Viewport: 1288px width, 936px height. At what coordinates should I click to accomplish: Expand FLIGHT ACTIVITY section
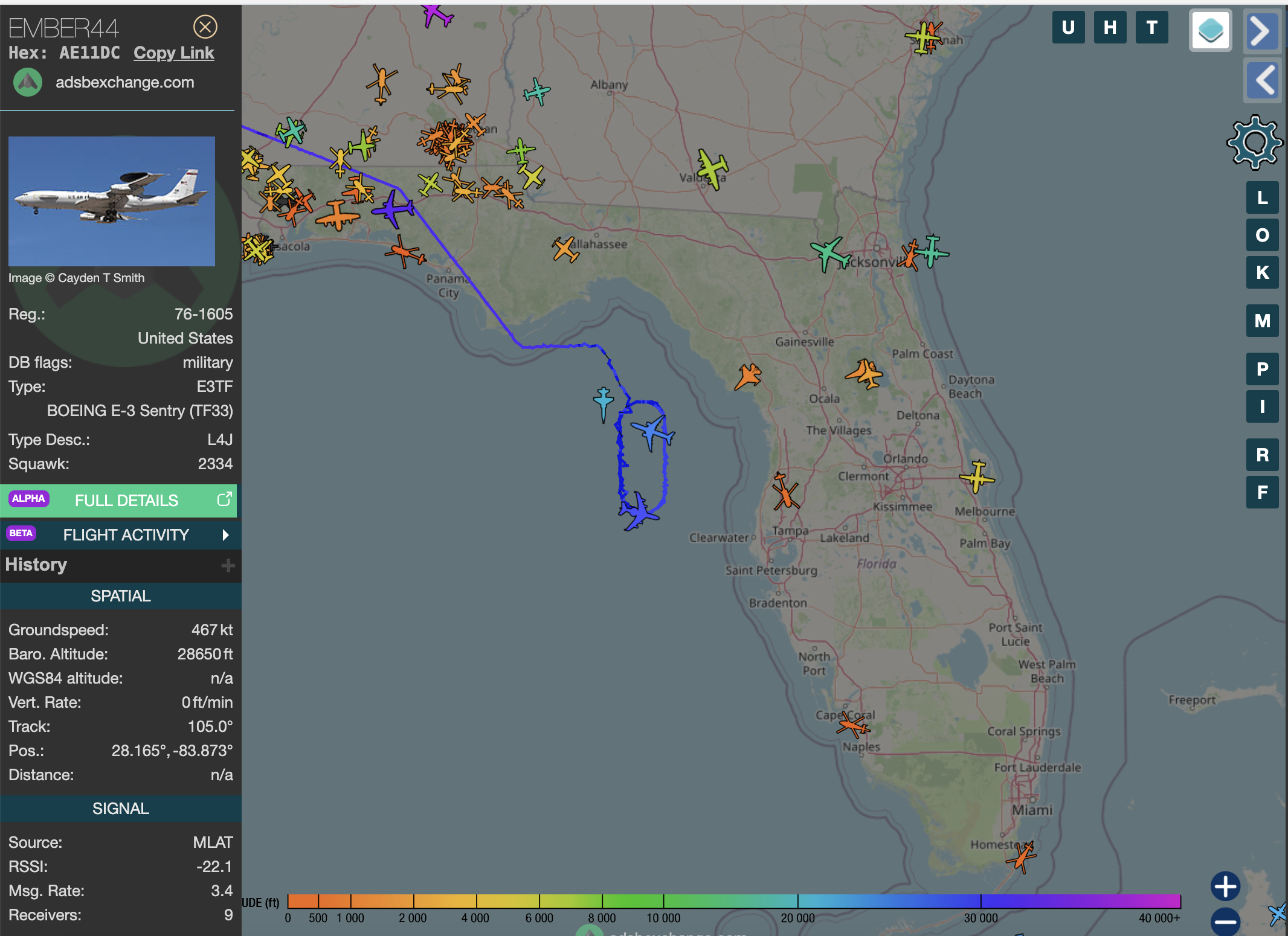(121, 534)
